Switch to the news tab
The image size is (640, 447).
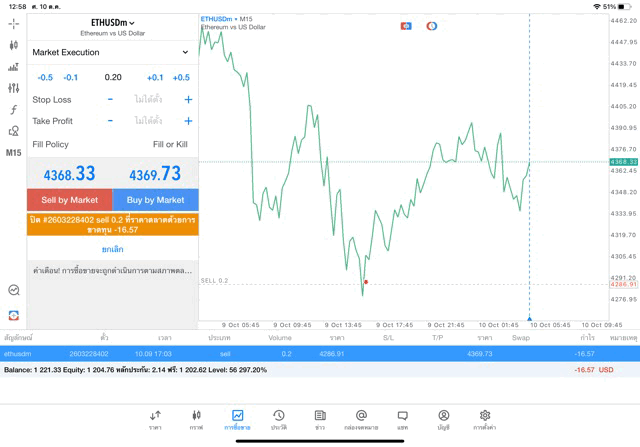pos(320,419)
